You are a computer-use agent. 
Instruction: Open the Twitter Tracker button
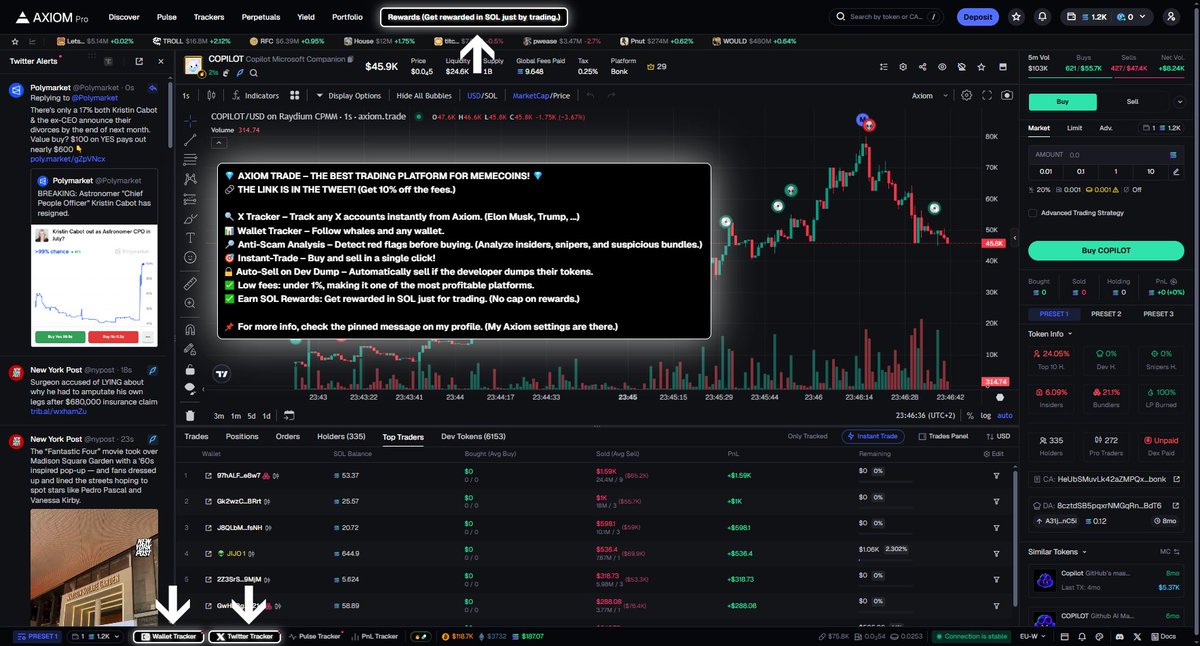pyautogui.click(x=245, y=636)
